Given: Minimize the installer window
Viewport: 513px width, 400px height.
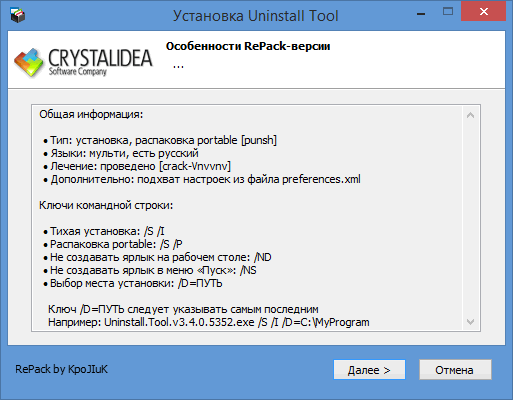Looking at the screenshot, I should (x=421, y=14).
